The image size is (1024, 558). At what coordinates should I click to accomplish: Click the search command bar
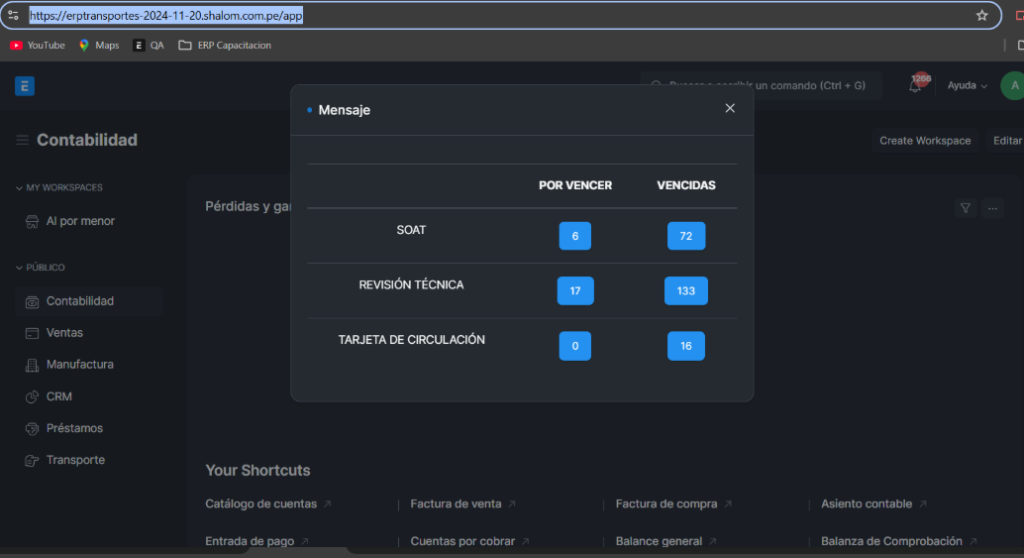(x=761, y=86)
